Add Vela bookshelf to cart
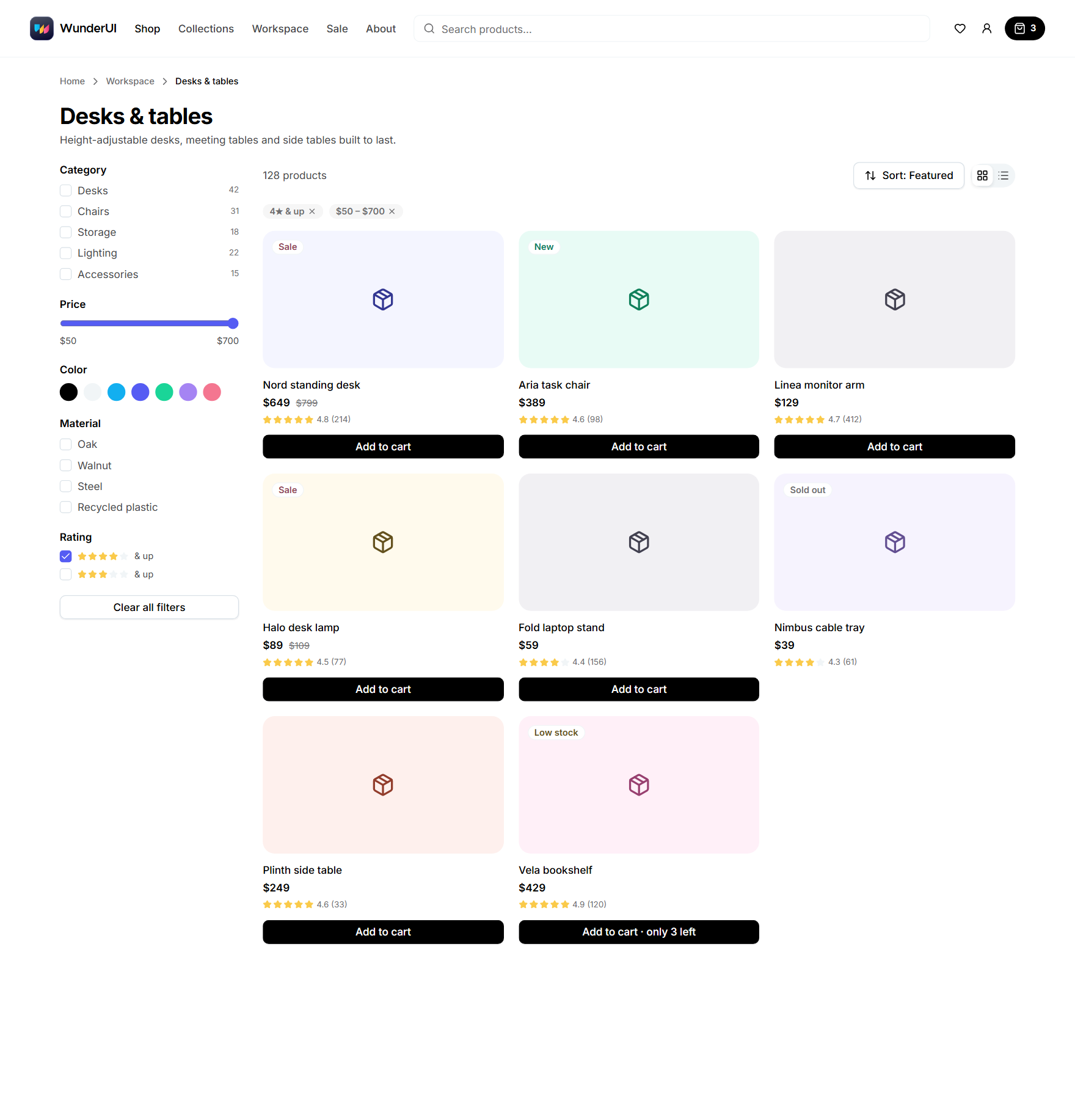The image size is (1075, 1120). (639, 932)
